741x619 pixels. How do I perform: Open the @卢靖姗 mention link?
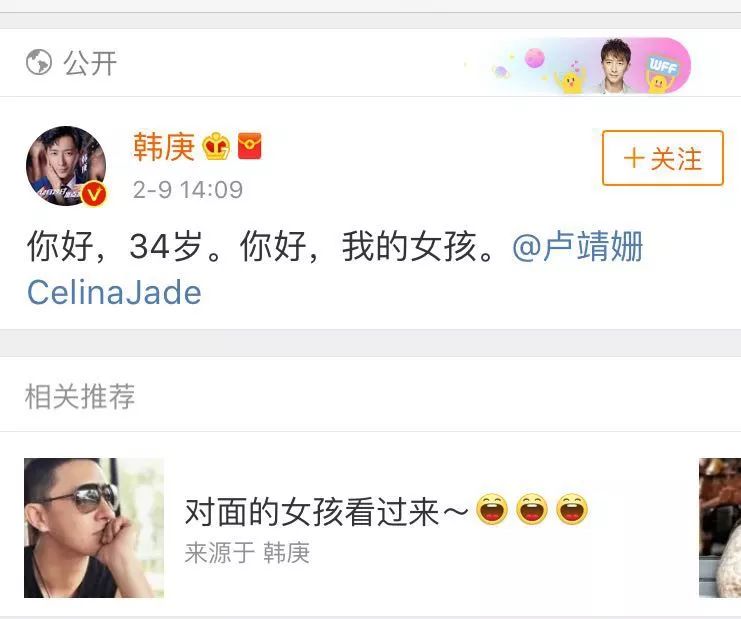(577, 246)
